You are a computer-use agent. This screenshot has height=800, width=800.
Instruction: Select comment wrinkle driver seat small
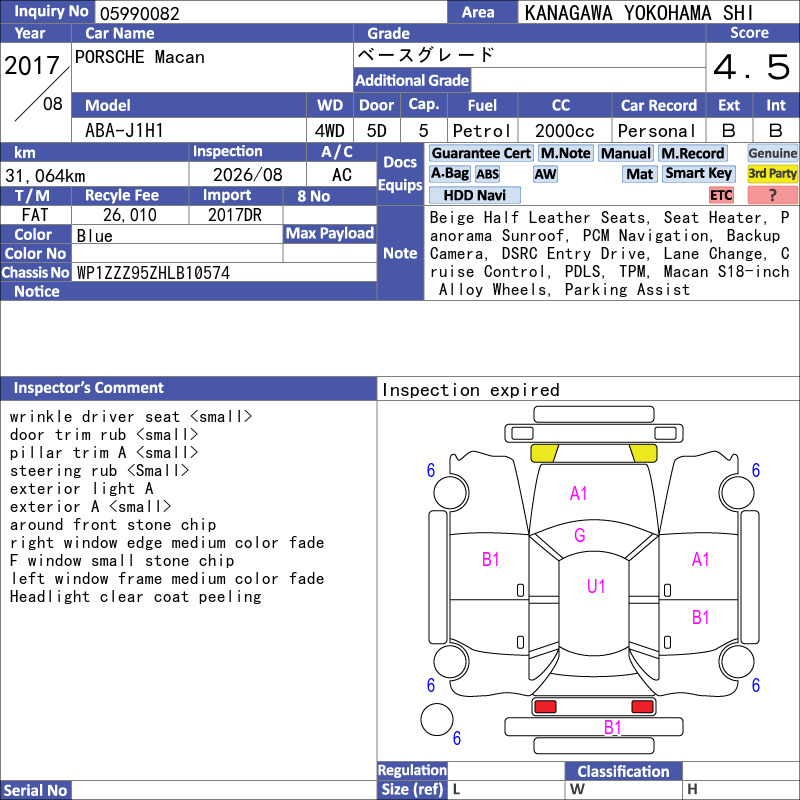tap(131, 416)
